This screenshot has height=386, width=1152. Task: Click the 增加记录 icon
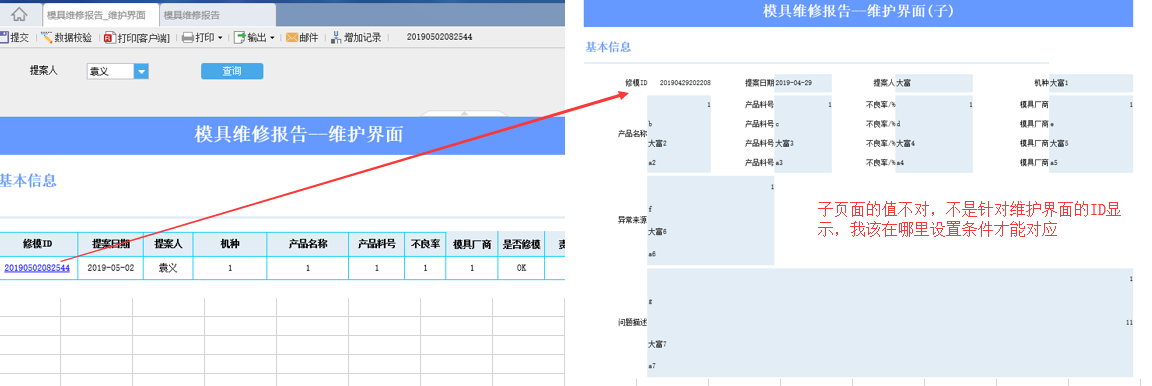336,37
